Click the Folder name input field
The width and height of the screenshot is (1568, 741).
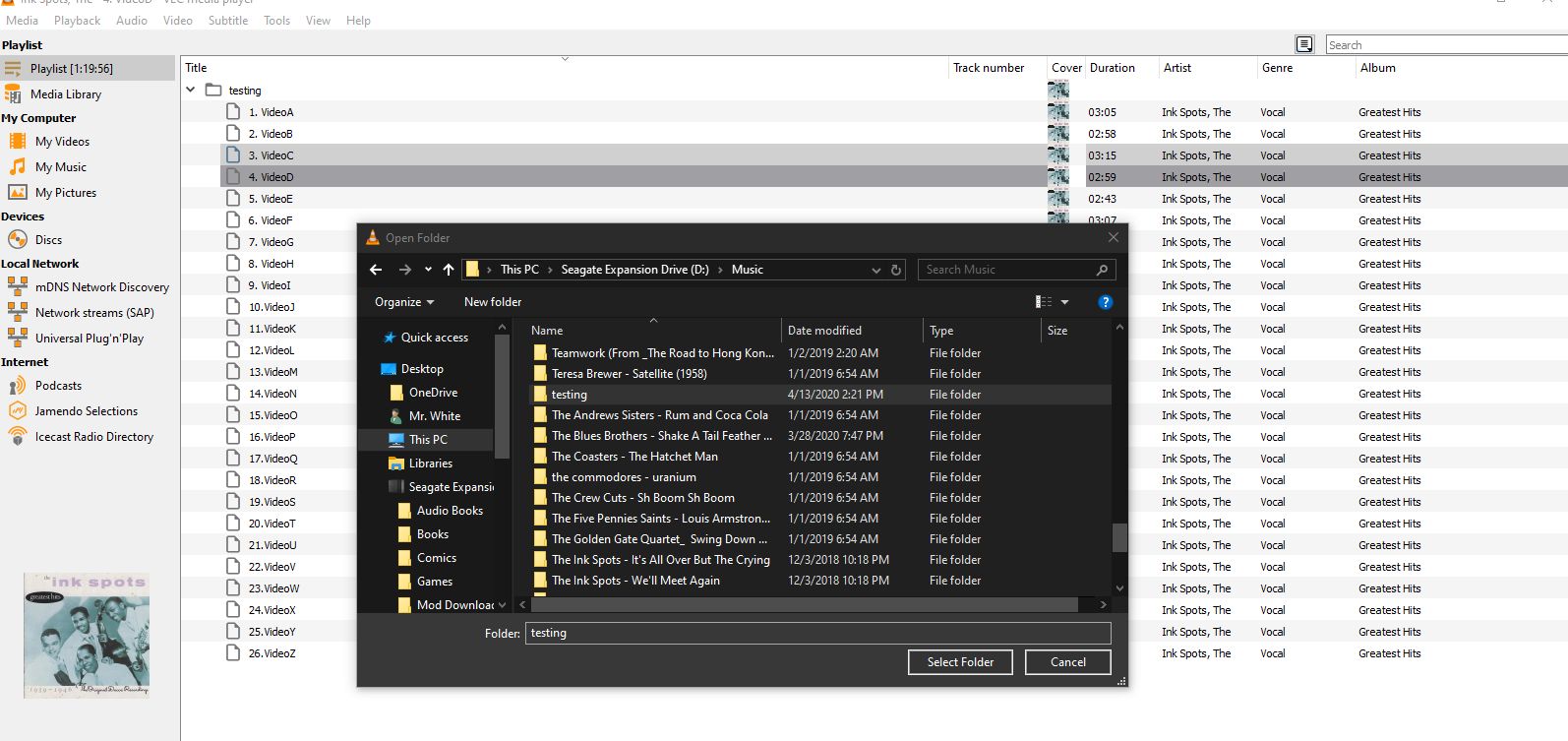[x=818, y=634]
